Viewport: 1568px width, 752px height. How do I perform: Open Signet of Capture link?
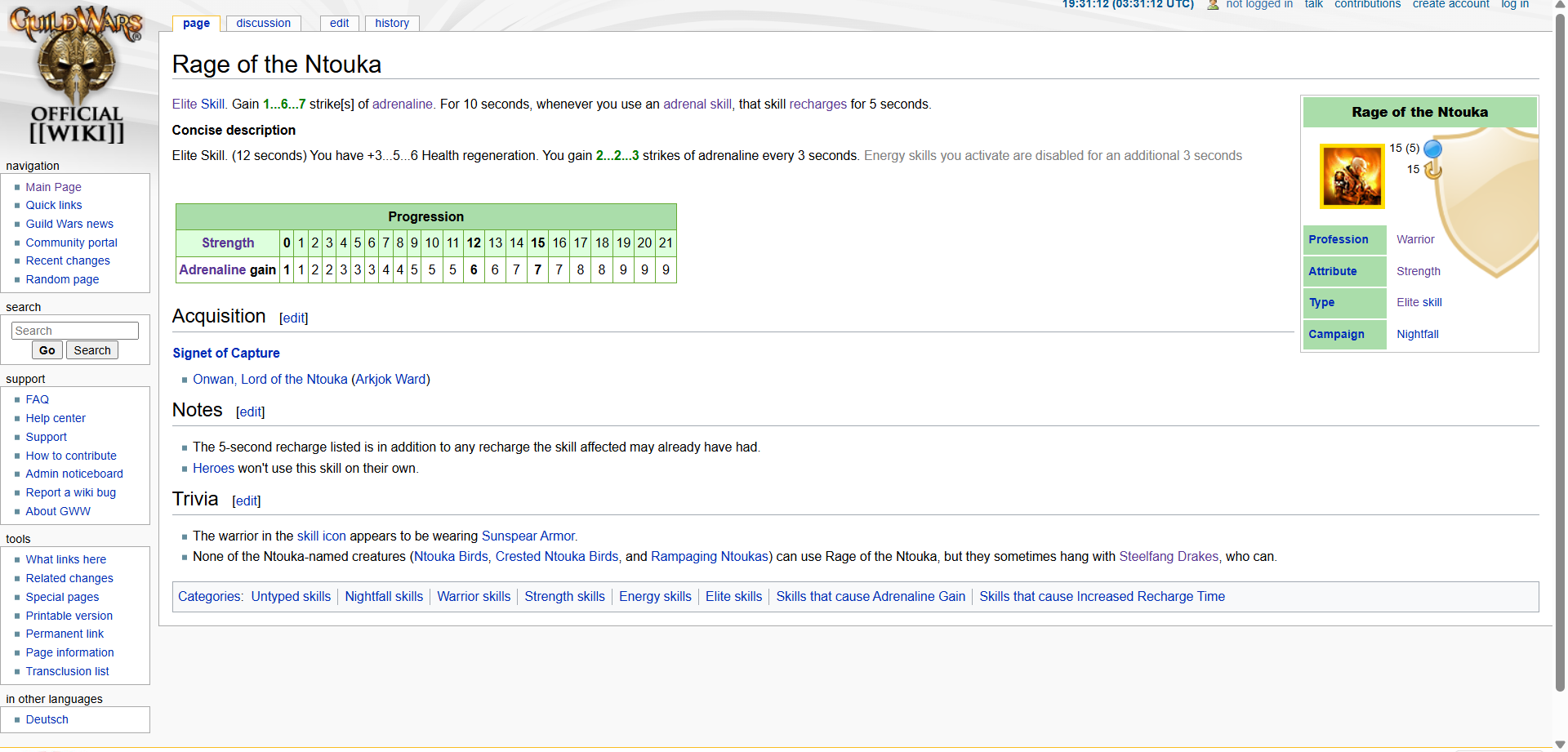click(226, 353)
